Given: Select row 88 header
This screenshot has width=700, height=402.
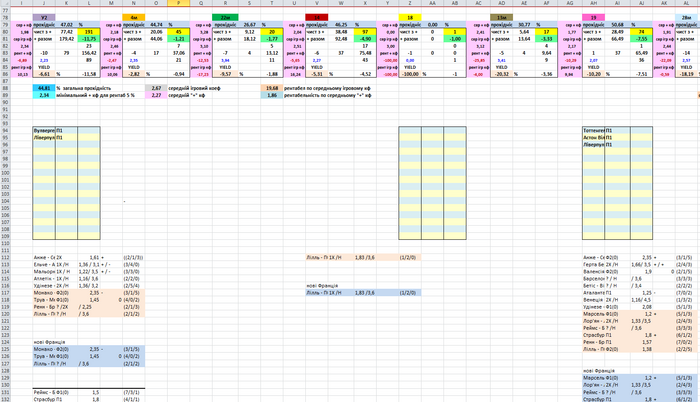Looking at the screenshot, I should point(6,88).
